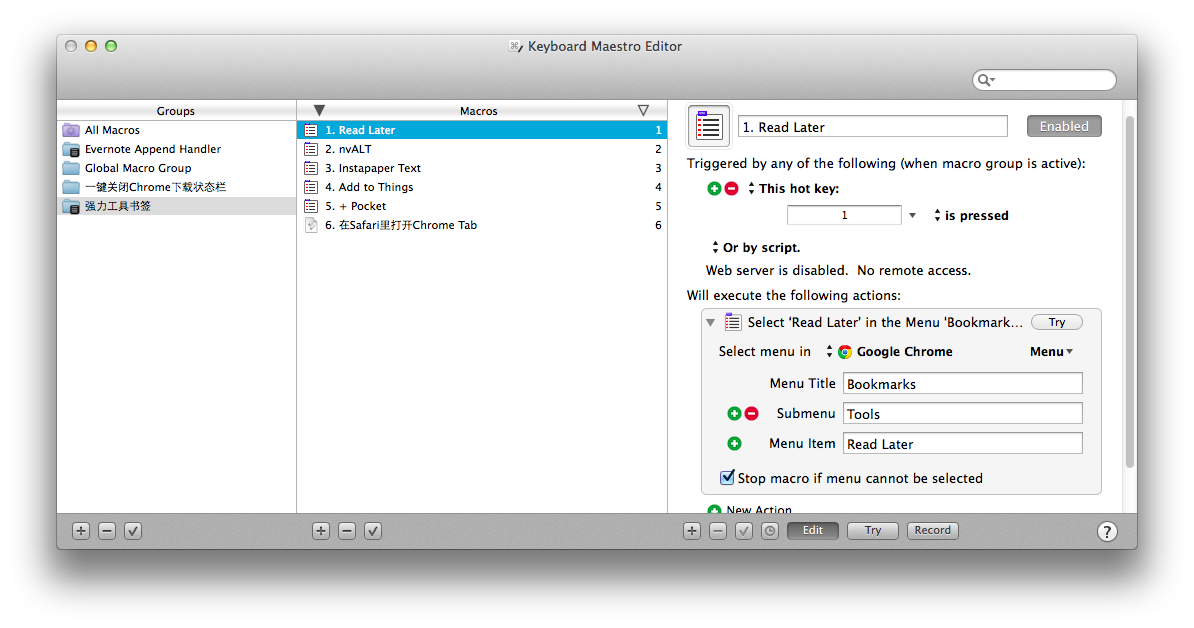The height and width of the screenshot is (628, 1194).
Task: Click the large macro icon next to name field
Action: tap(709, 126)
